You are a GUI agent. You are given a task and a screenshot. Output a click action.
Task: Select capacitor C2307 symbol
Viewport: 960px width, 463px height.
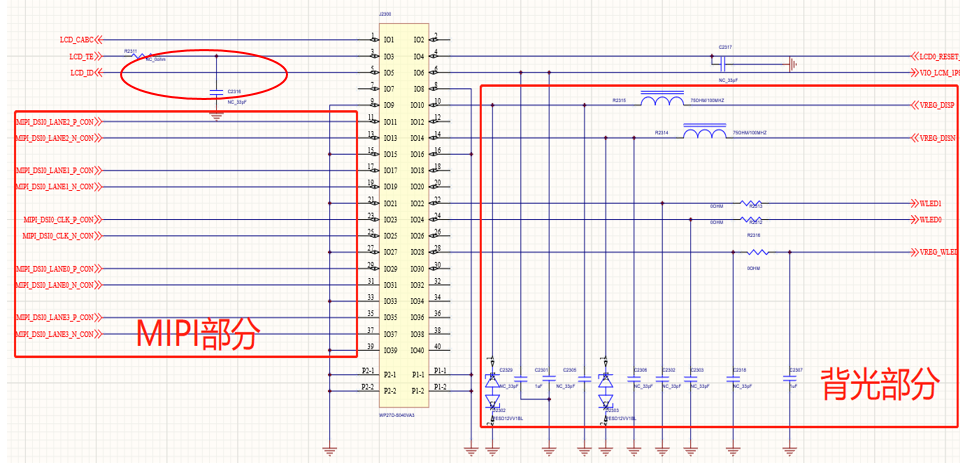pyautogui.click(x=790, y=380)
